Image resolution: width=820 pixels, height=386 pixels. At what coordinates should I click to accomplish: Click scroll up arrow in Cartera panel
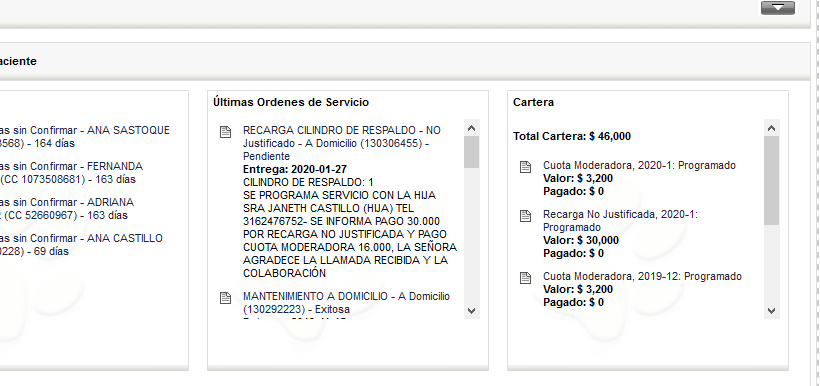pos(772,128)
